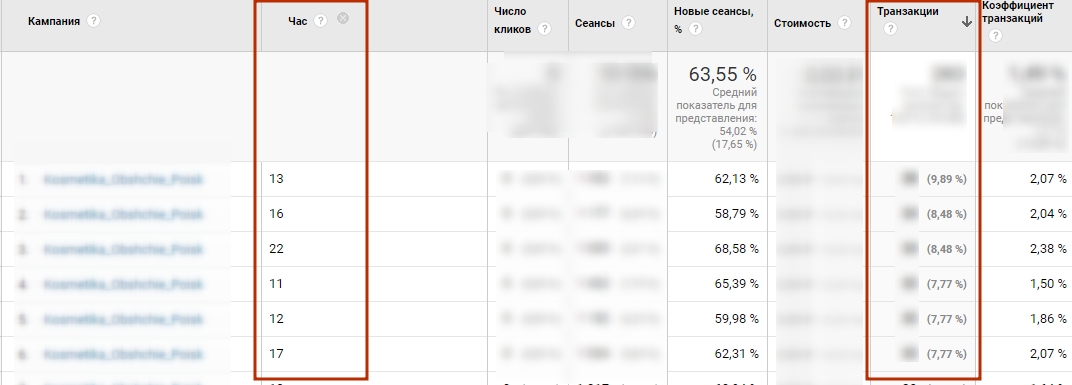
Task: Open campaign link in row with hour 12
Action: point(124,319)
